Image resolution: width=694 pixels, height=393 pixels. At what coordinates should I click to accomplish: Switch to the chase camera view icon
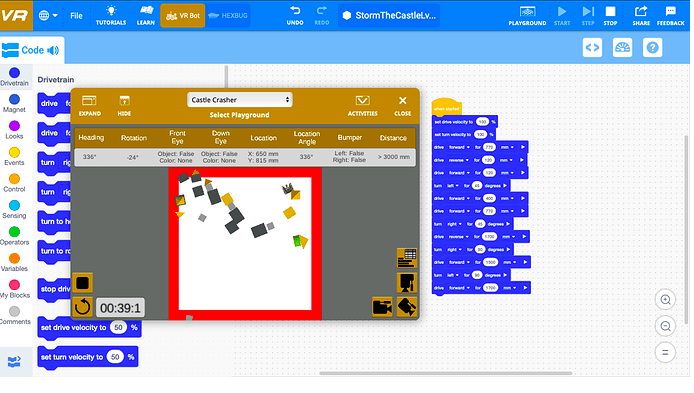[x=382, y=307]
